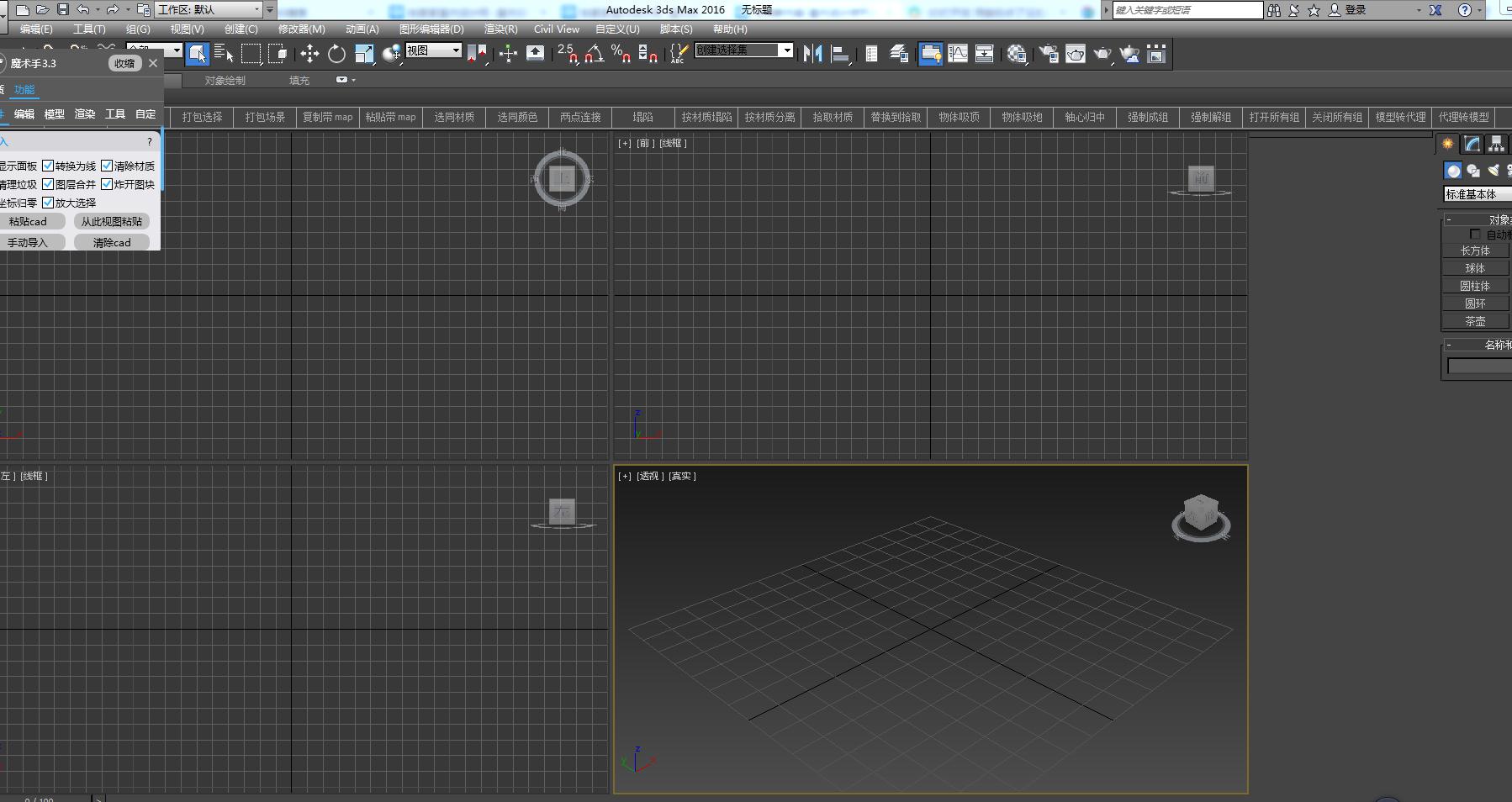Click the 打包场景 button
1512x802 pixels.
click(x=265, y=117)
